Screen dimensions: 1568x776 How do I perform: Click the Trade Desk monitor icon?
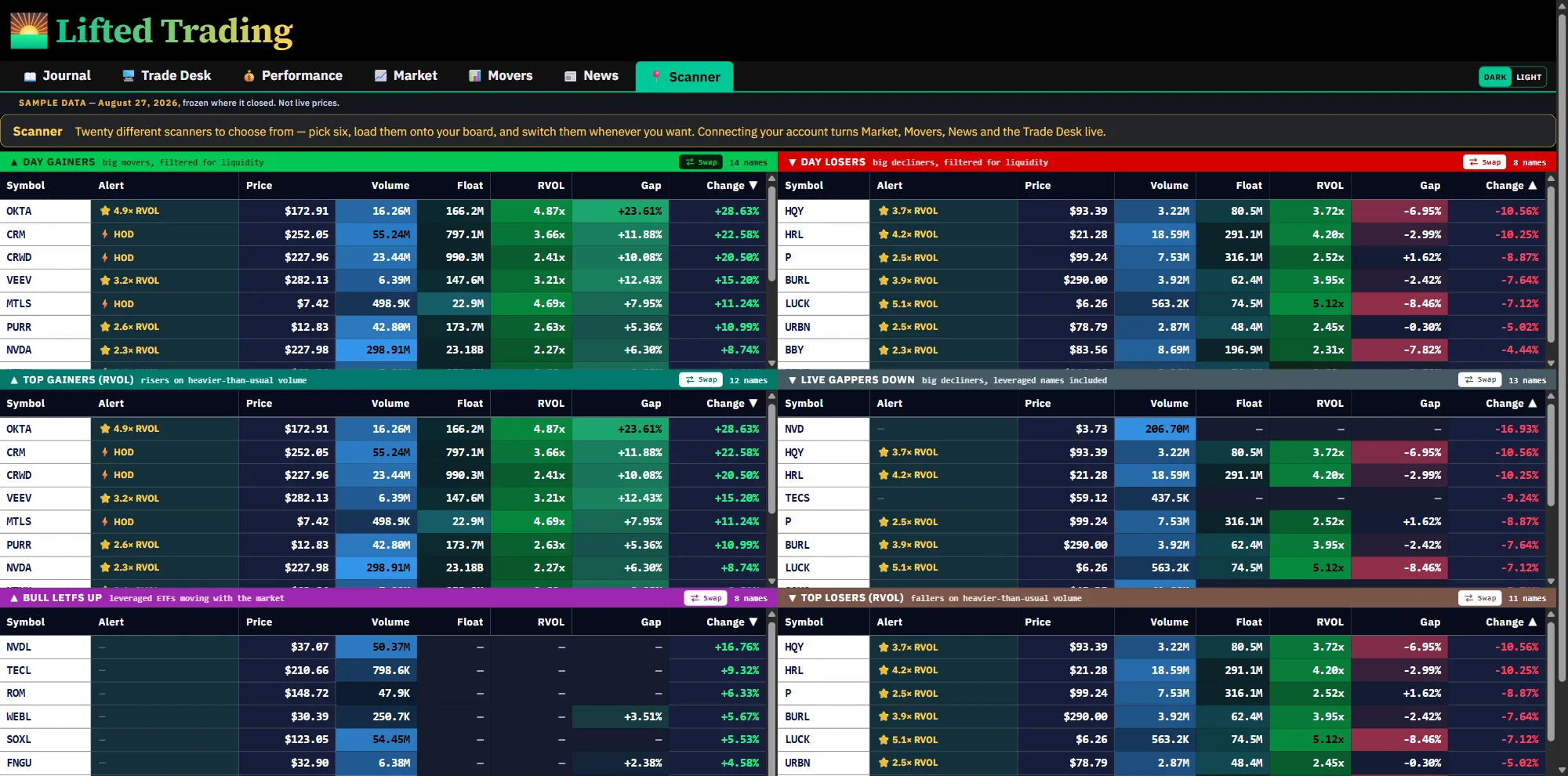click(129, 76)
